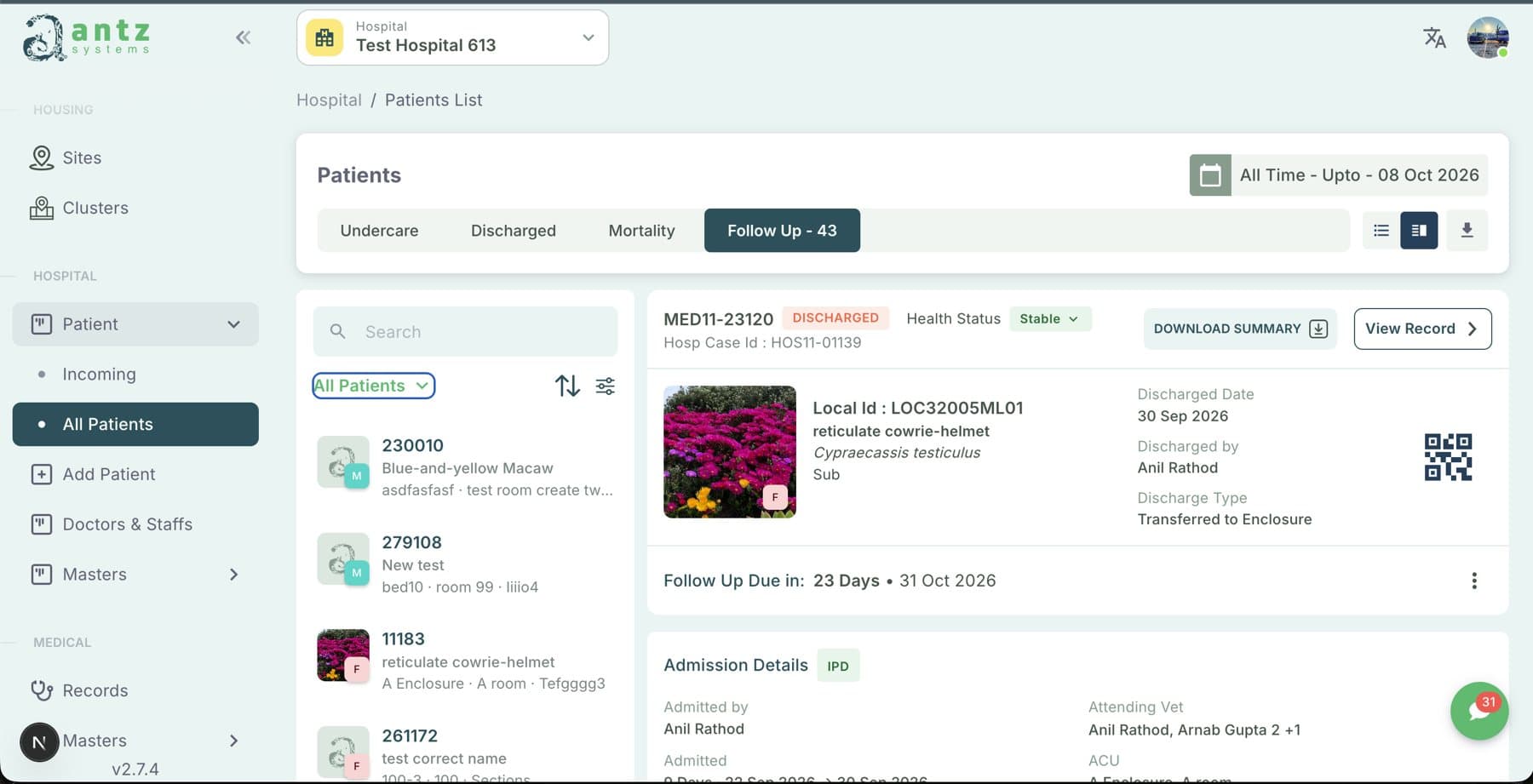Click the patient Search field
Image resolution: width=1533 pixels, height=784 pixels.
click(465, 332)
